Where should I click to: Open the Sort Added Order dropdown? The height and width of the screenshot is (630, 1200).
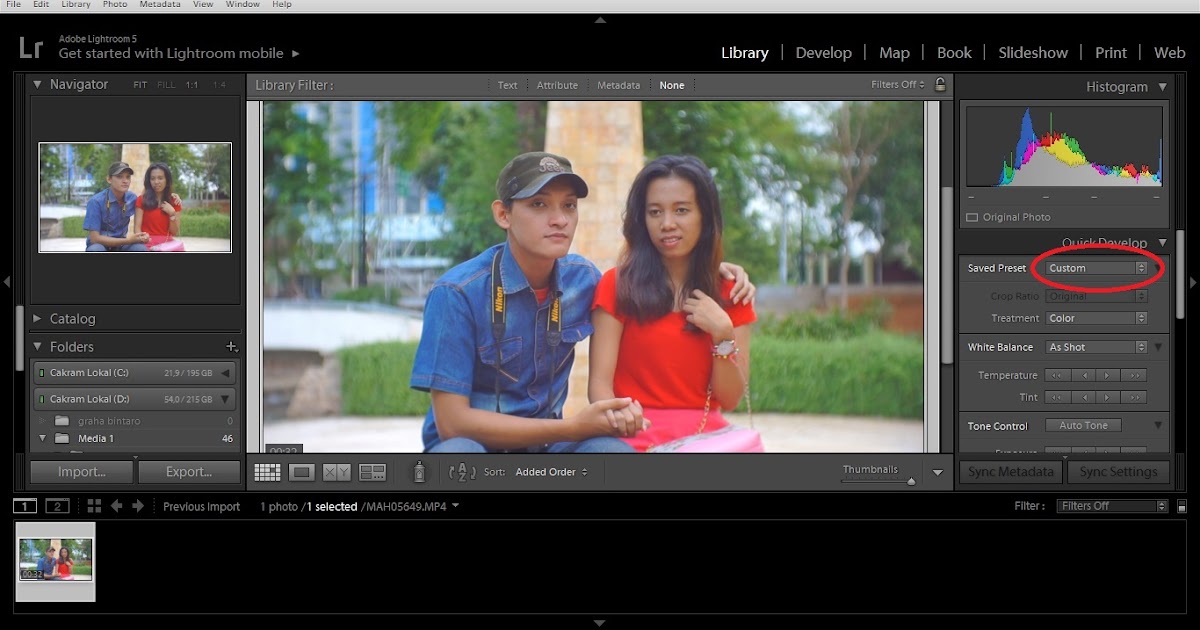coord(546,471)
